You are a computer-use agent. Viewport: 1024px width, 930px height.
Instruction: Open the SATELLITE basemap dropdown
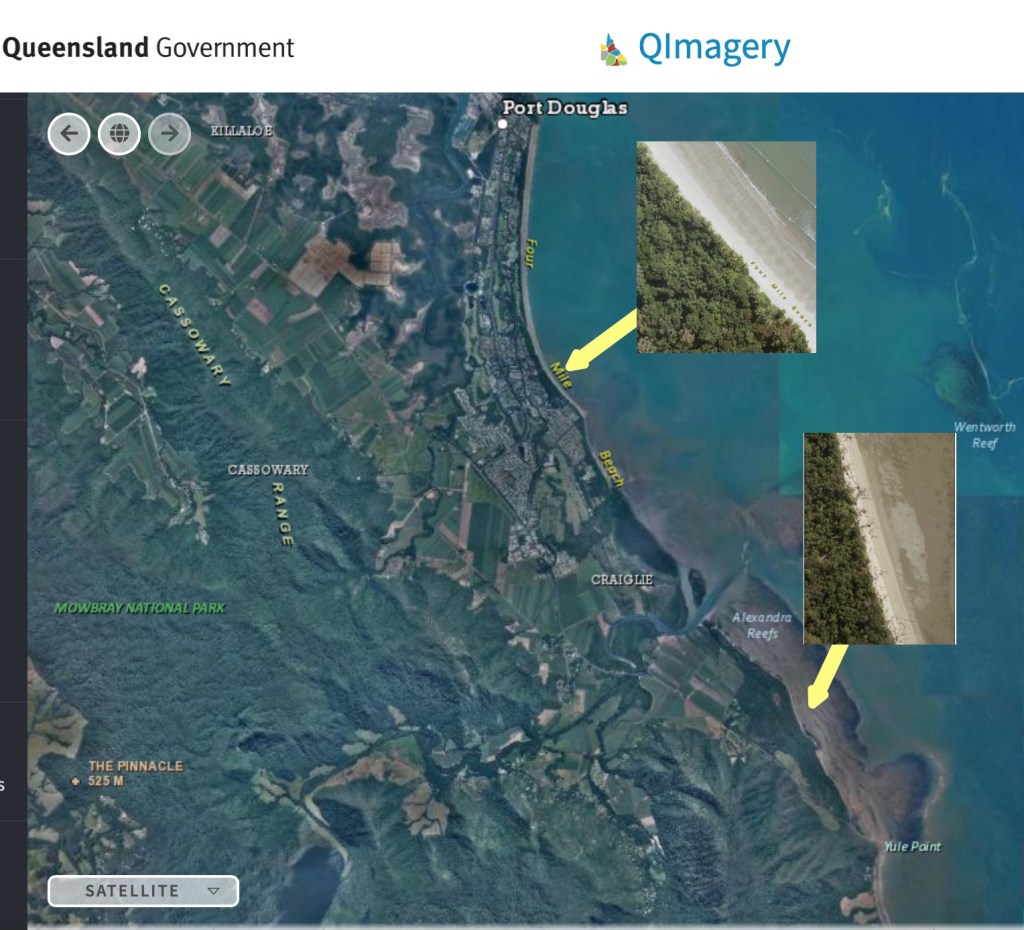click(x=143, y=891)
